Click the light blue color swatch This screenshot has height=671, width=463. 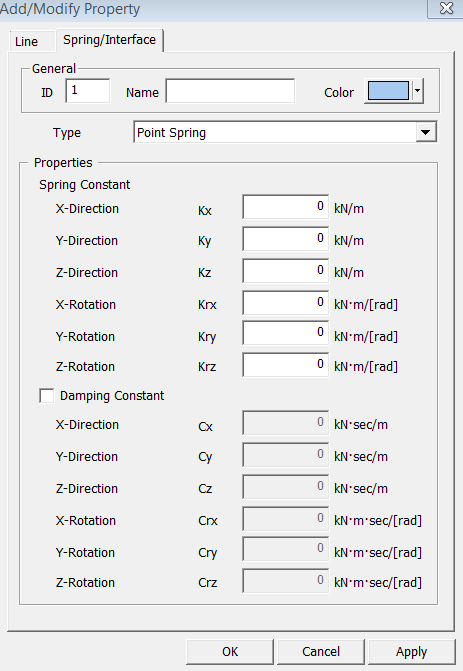point(388,91)
